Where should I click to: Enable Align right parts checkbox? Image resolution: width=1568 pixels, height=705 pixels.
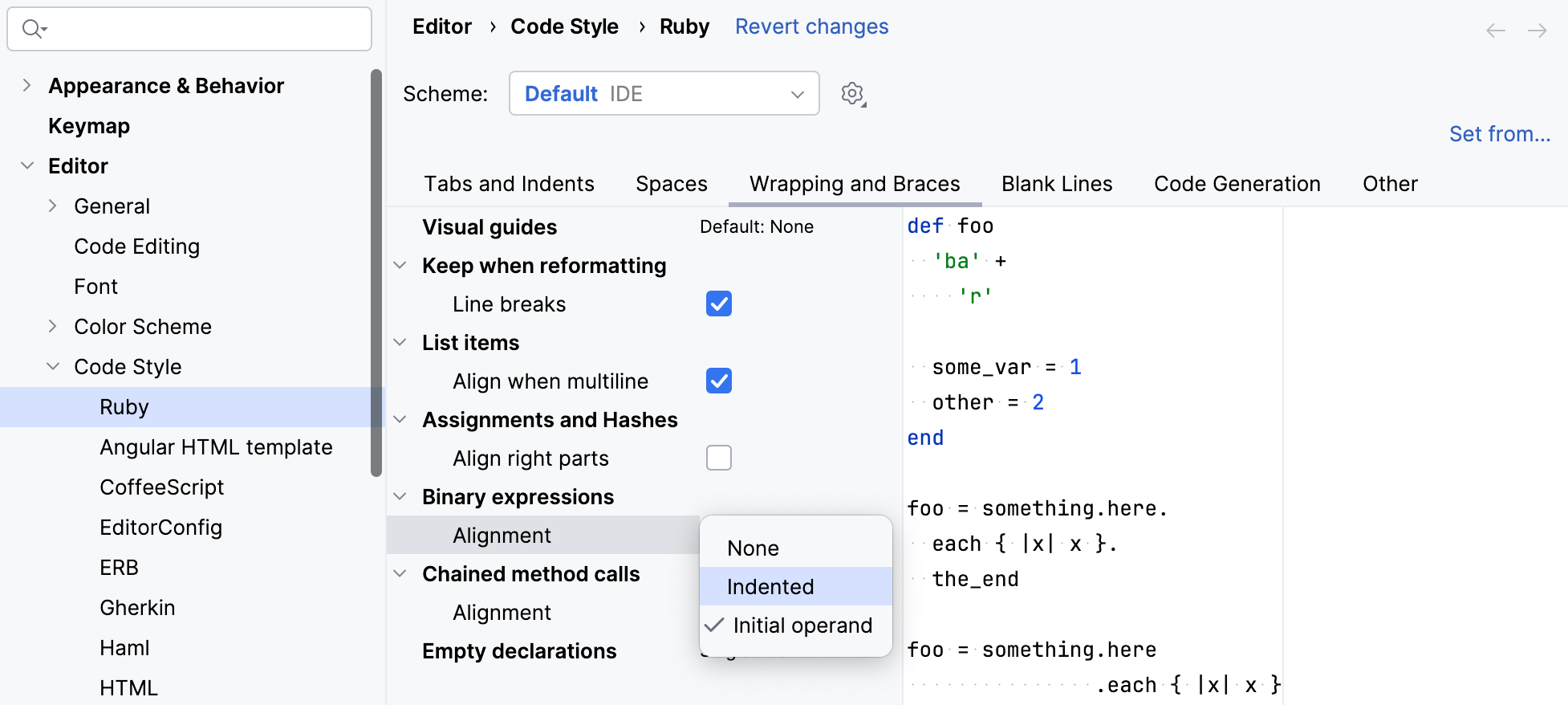719,458
